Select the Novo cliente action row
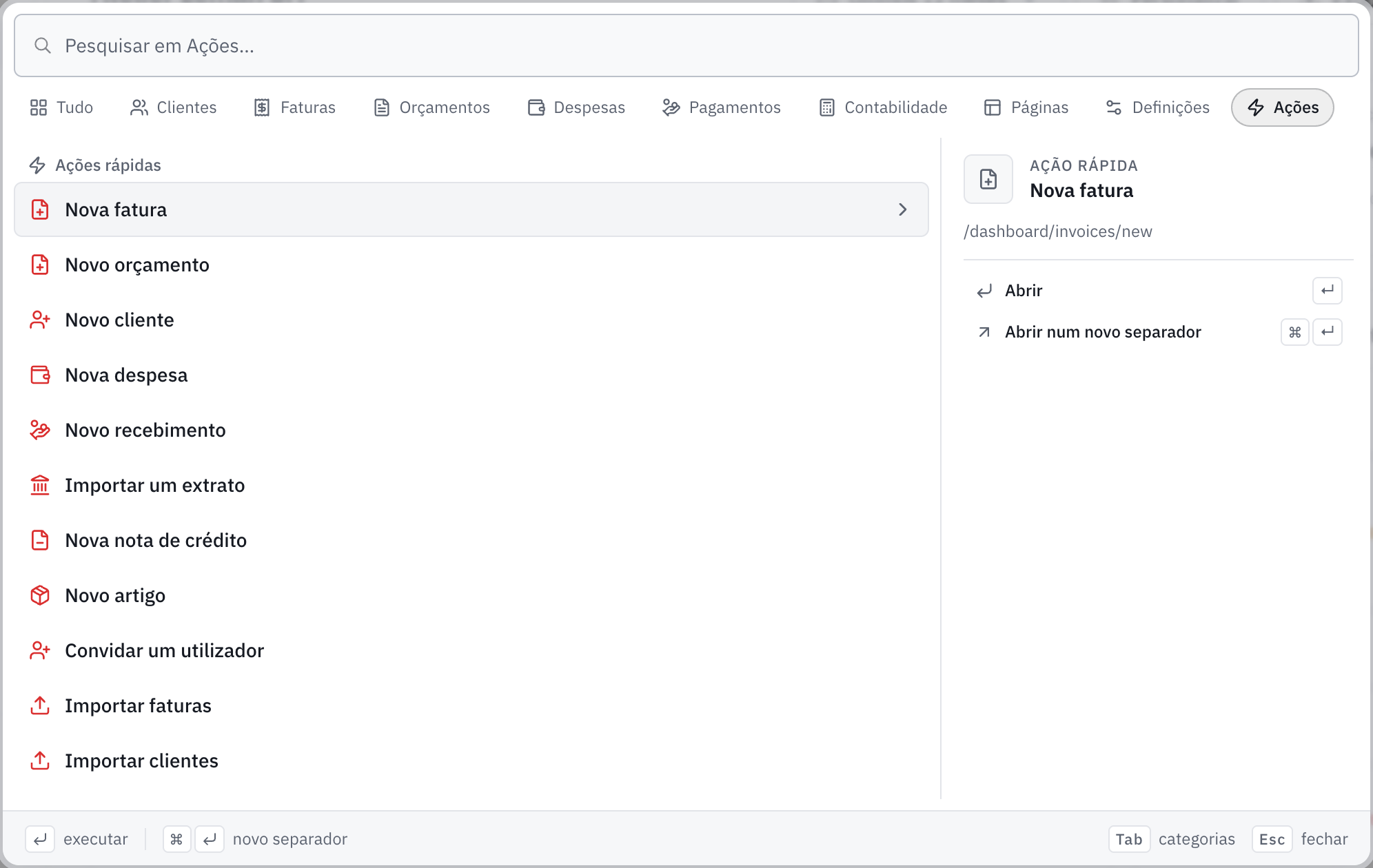The width and height of the screenshot is (1373, 868). 471,320
